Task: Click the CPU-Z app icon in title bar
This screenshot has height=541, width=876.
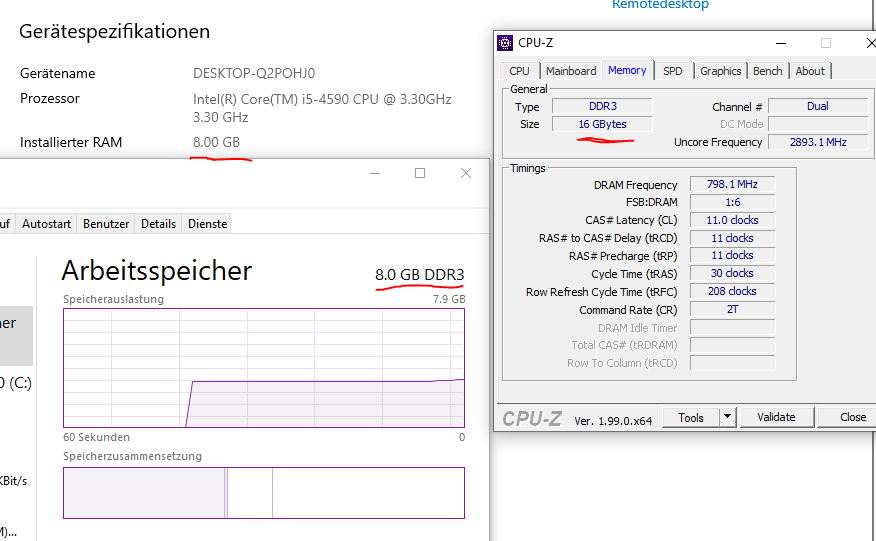Action: click(x=505, y=42)
